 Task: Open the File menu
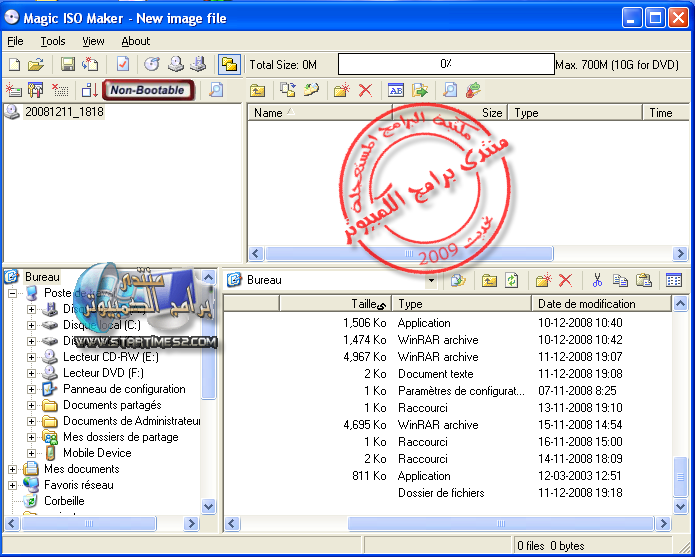[16, 41]
